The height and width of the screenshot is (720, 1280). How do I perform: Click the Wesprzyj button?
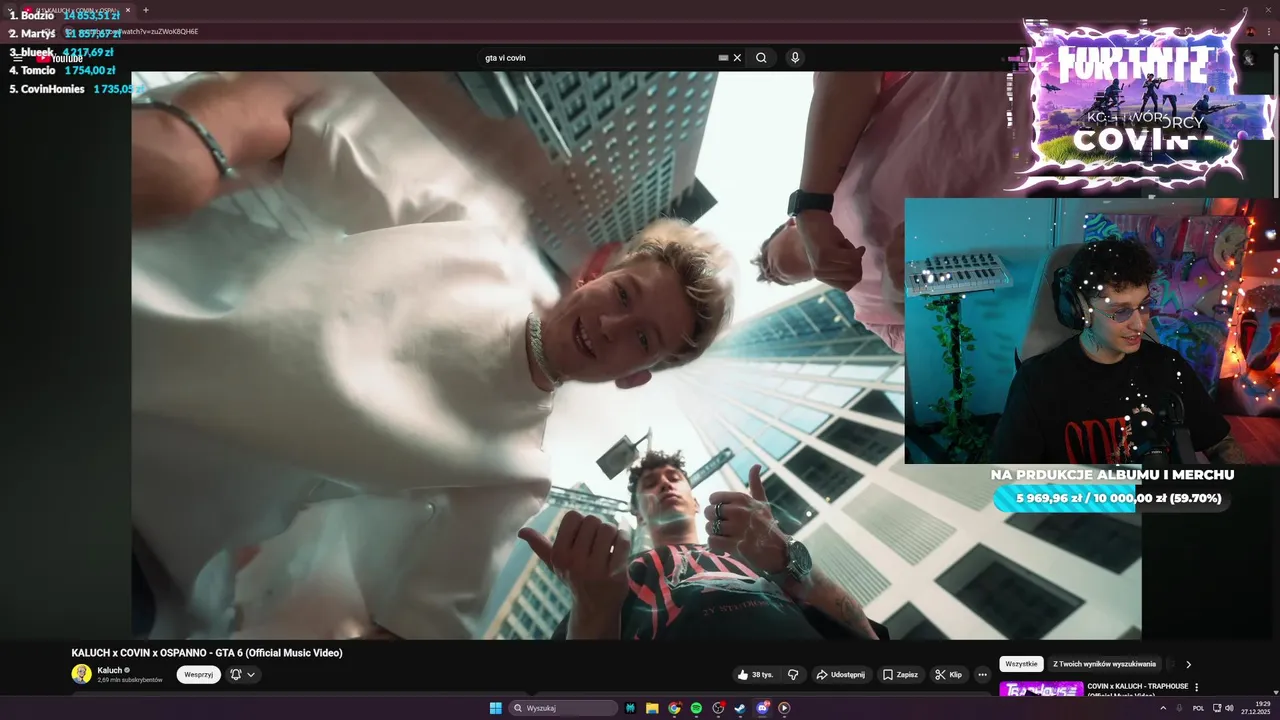199,675
